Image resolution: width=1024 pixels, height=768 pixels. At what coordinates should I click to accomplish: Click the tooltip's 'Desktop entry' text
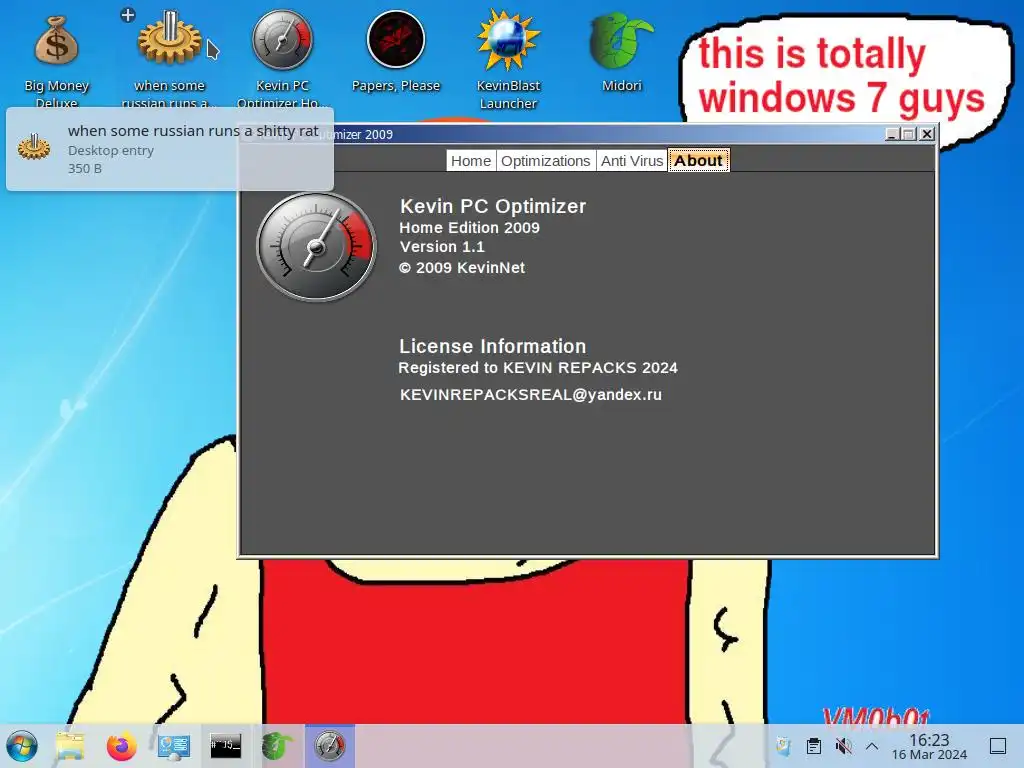pos(111,150)
